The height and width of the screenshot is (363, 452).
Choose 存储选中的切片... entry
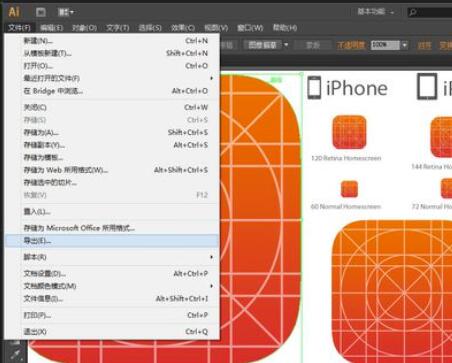coord(112,183)
